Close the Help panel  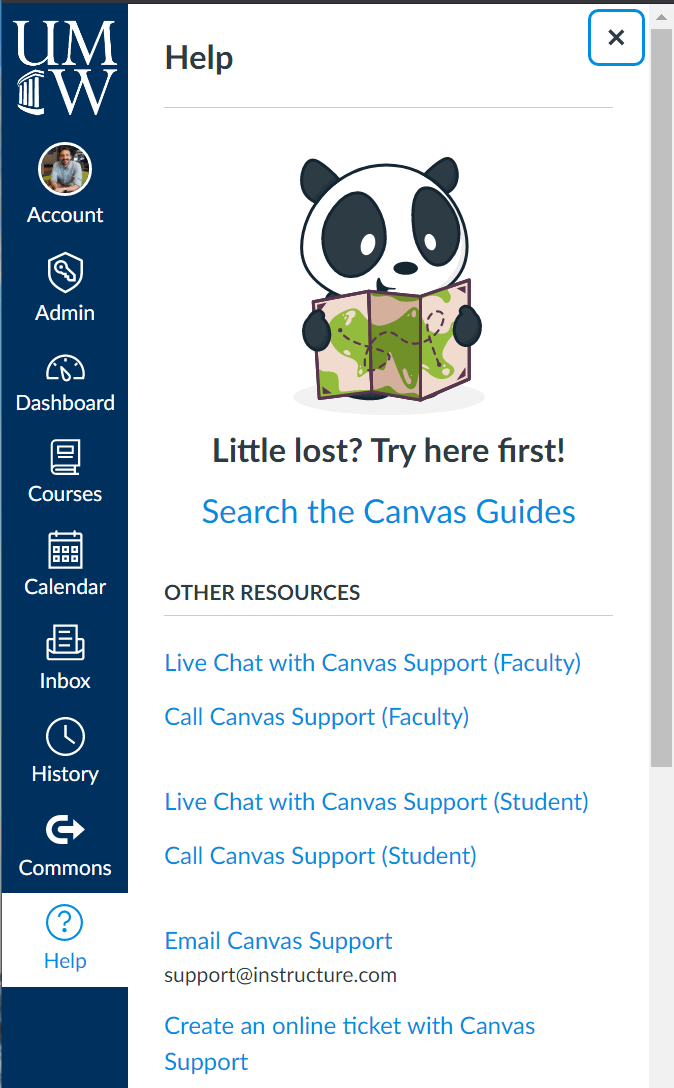615,37
